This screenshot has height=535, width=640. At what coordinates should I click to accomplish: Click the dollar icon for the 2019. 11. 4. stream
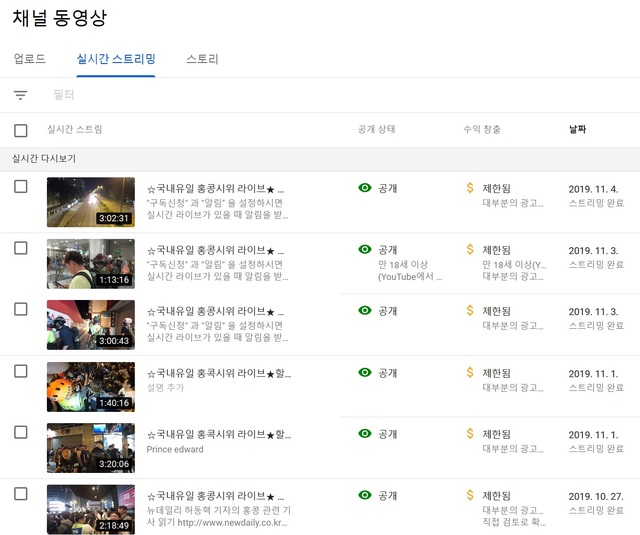[470, 188]
